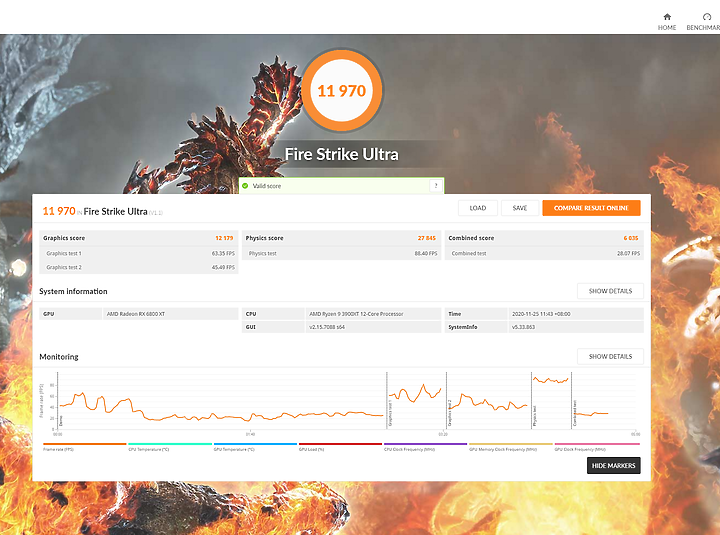Click the Graphics test 2 chart marker
Viewport: 720px width, 535px height.
point(450,412)
